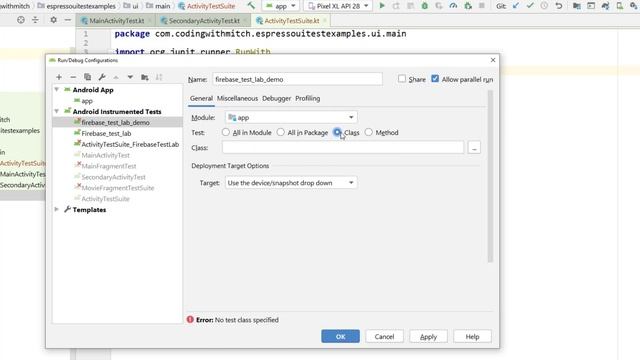Switch to the General tab
This screenshot has height=360, width=640.
coord(201,98)
